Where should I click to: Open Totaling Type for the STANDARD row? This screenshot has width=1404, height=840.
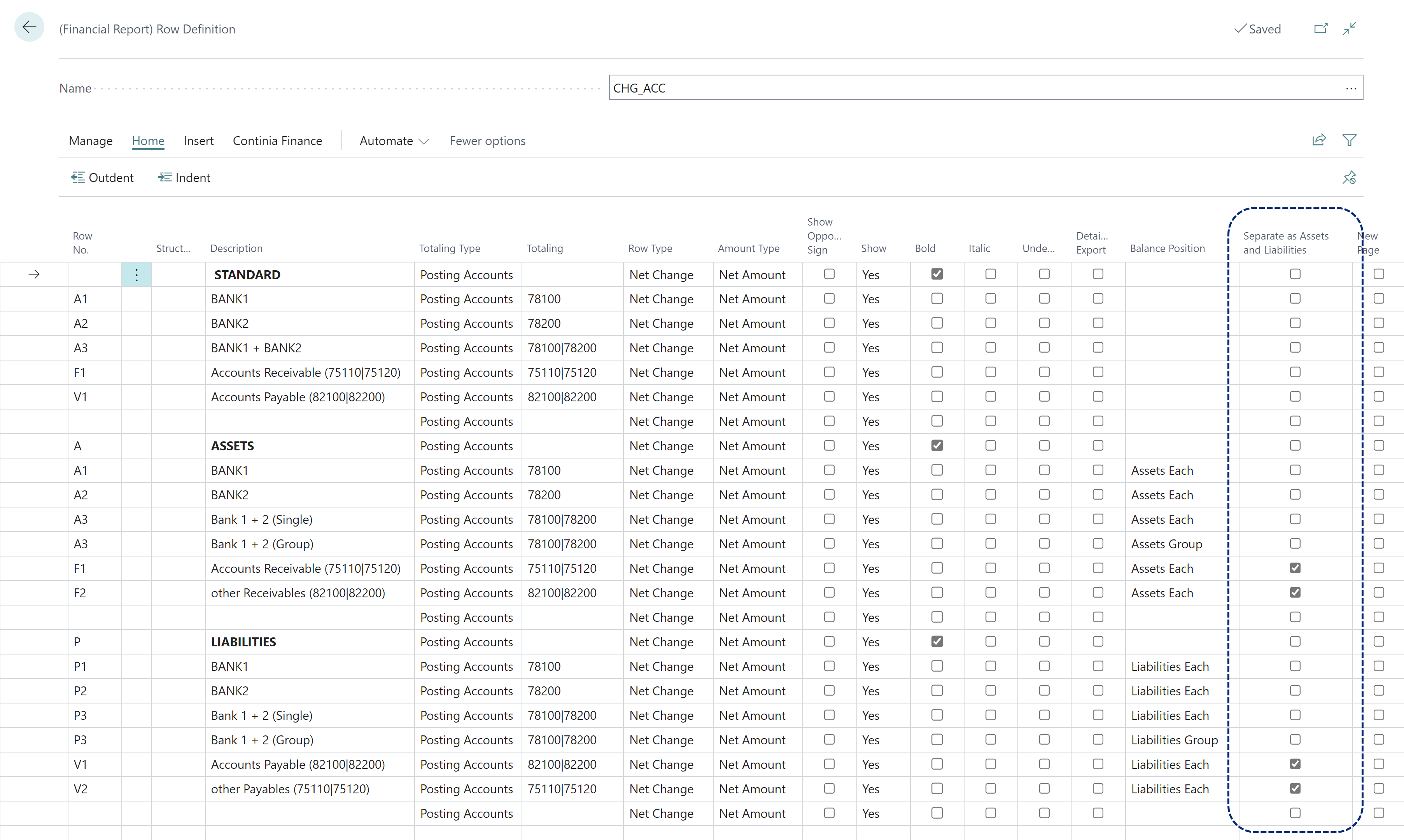(x=467, y=275)
